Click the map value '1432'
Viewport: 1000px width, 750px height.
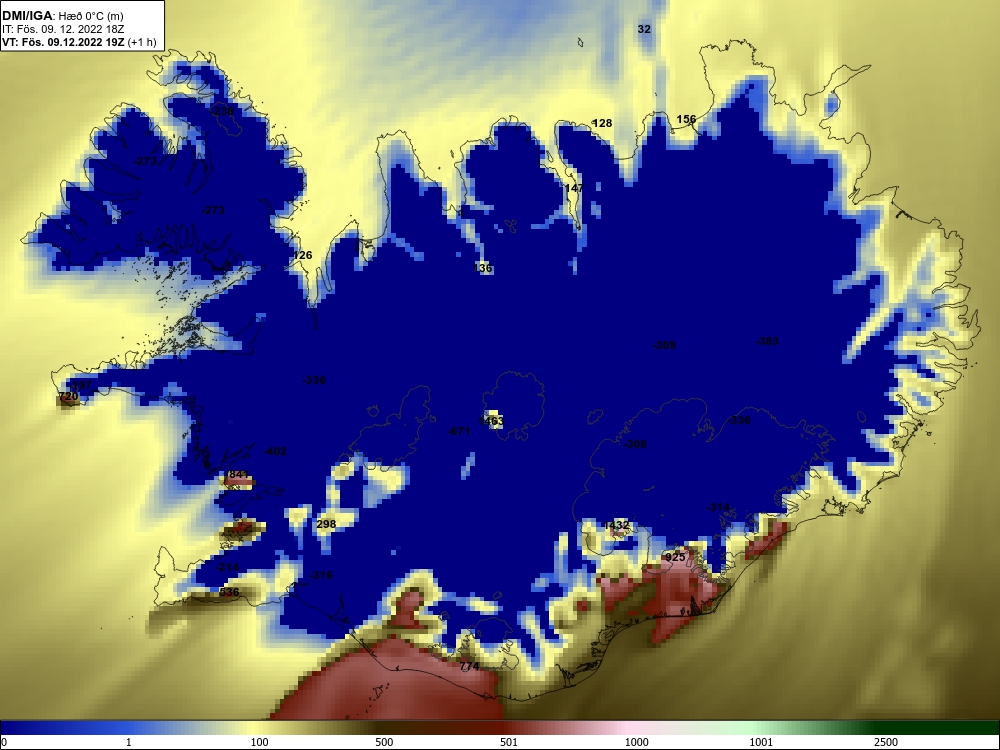(616, 525)
